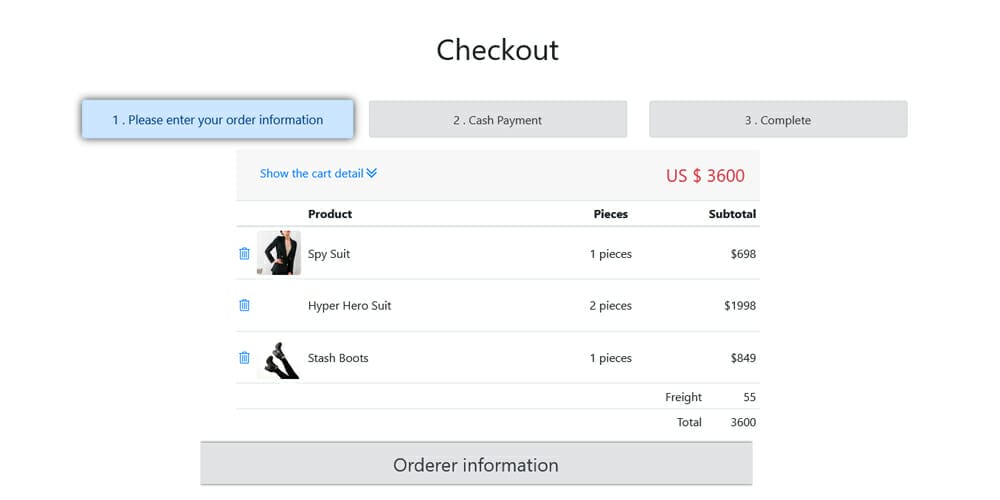Click the red US $ 3600 total
1000x500 pixels.
(x=705, y=176)
